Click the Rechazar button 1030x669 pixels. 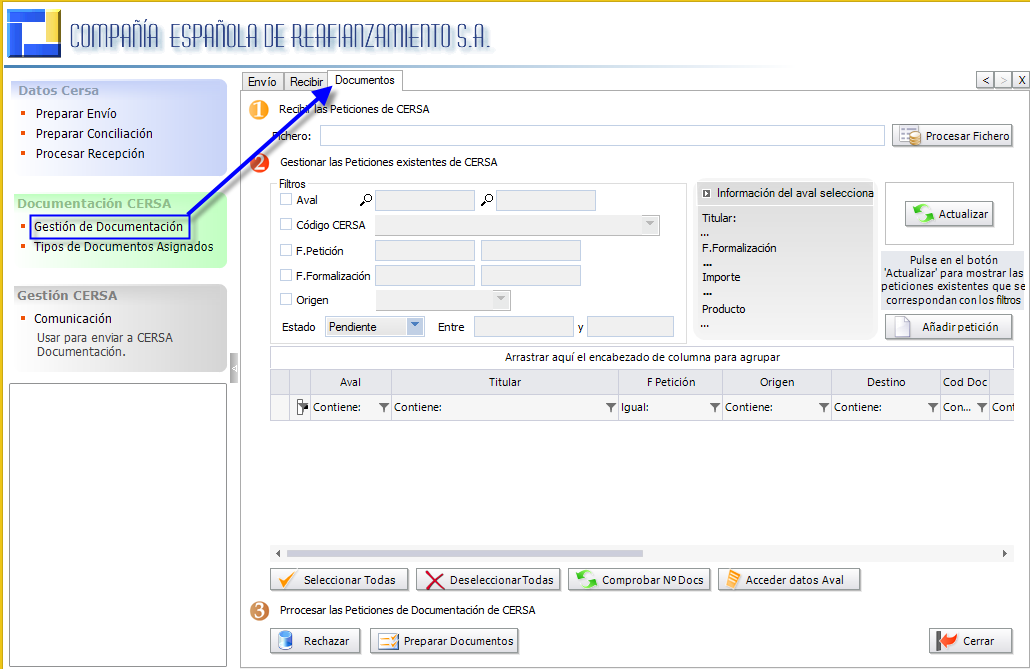pyautogui.click(x=315, y=641)
